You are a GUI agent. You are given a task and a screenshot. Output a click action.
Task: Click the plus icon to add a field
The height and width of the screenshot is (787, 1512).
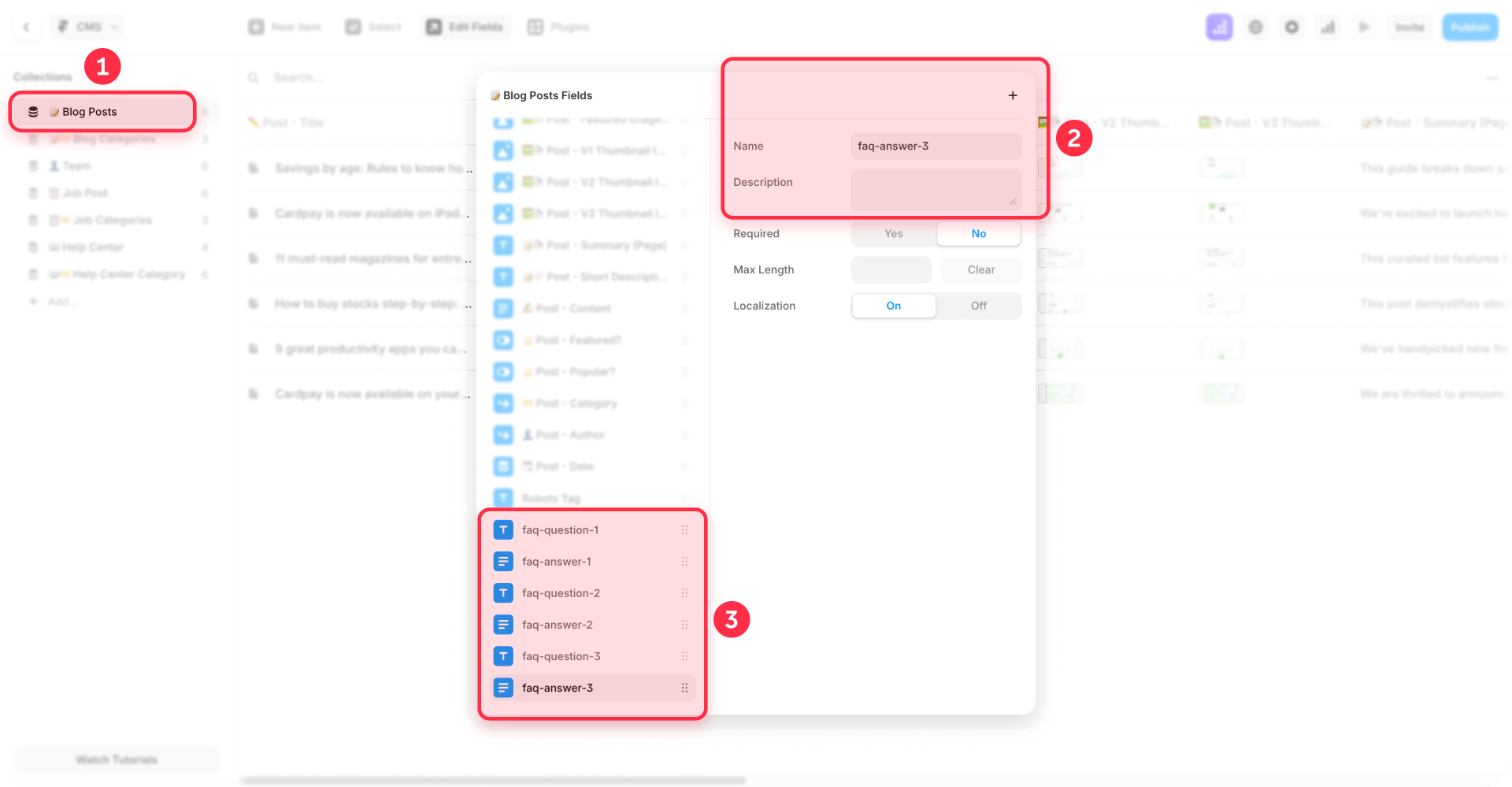1012,95
